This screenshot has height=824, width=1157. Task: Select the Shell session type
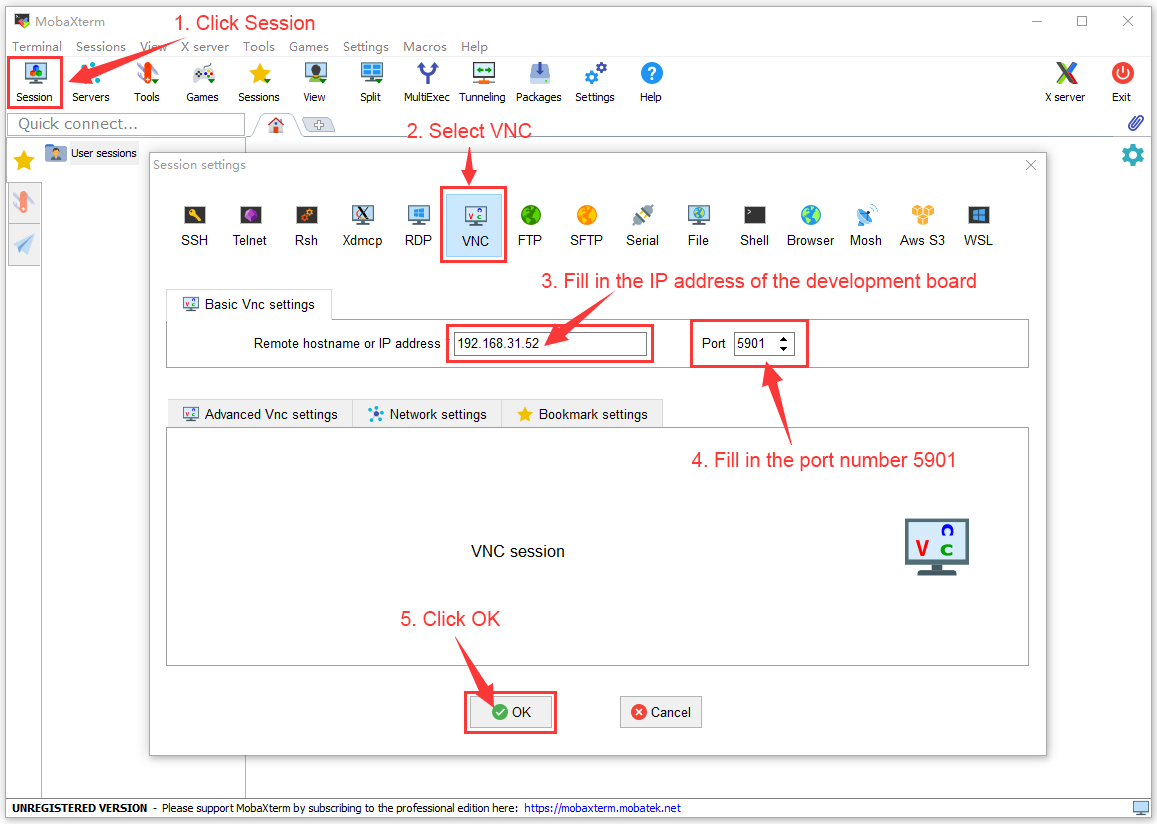click(x=754, y=226)
